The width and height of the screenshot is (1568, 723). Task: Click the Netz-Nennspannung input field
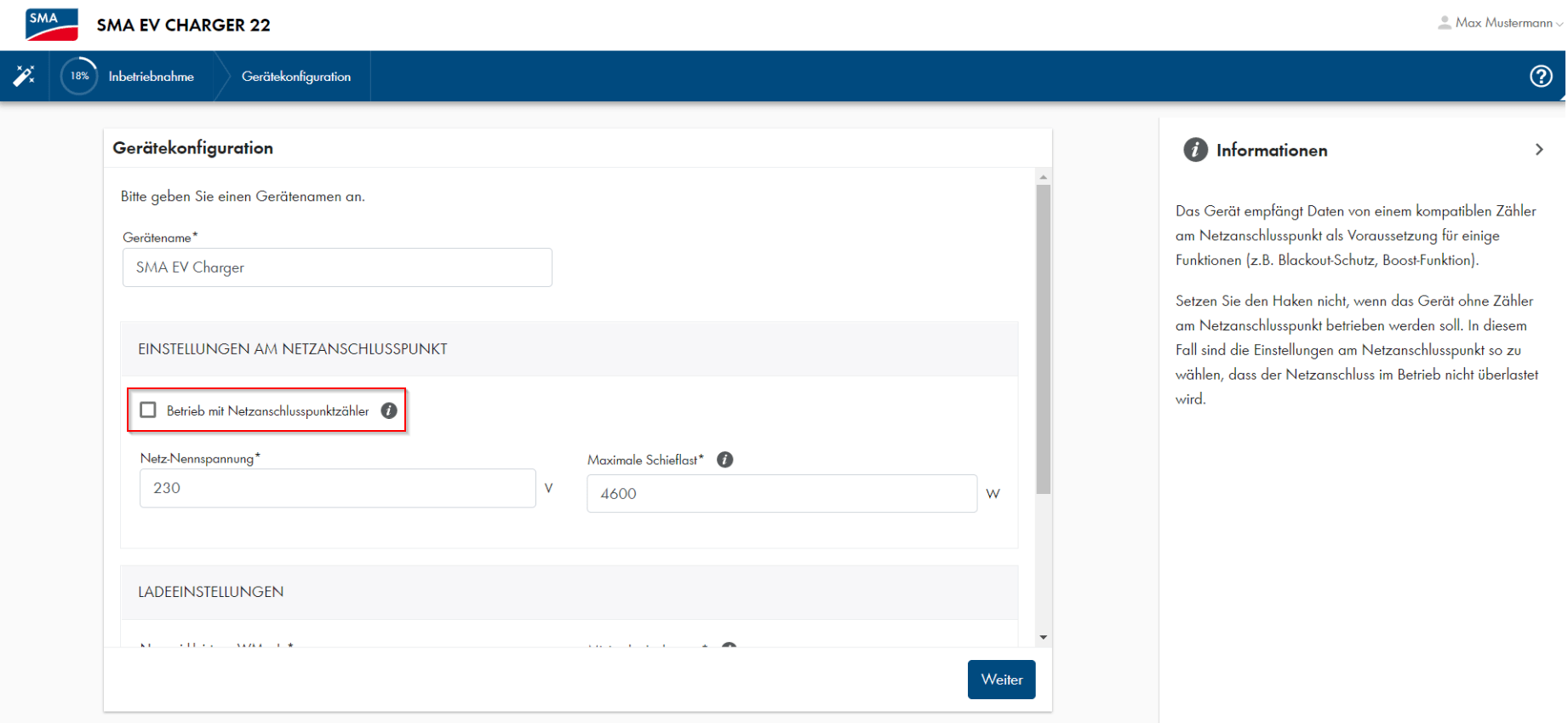point(338,488)
